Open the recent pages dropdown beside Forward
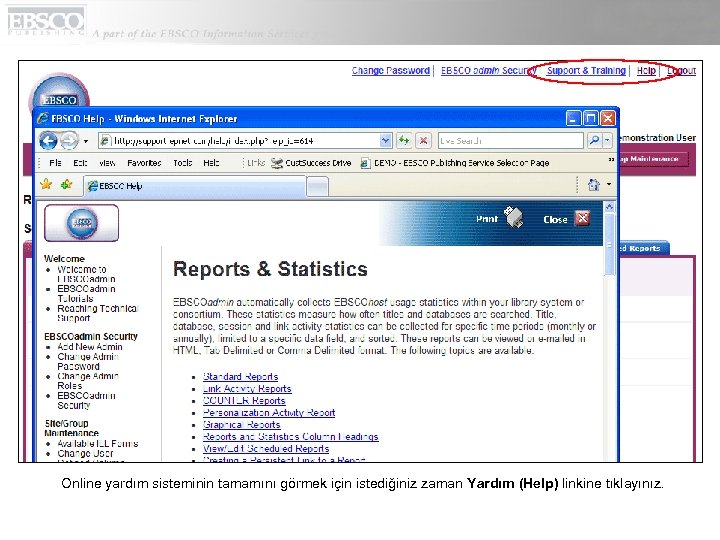Screen dimensions: 720x540 [x=86, y=141]
